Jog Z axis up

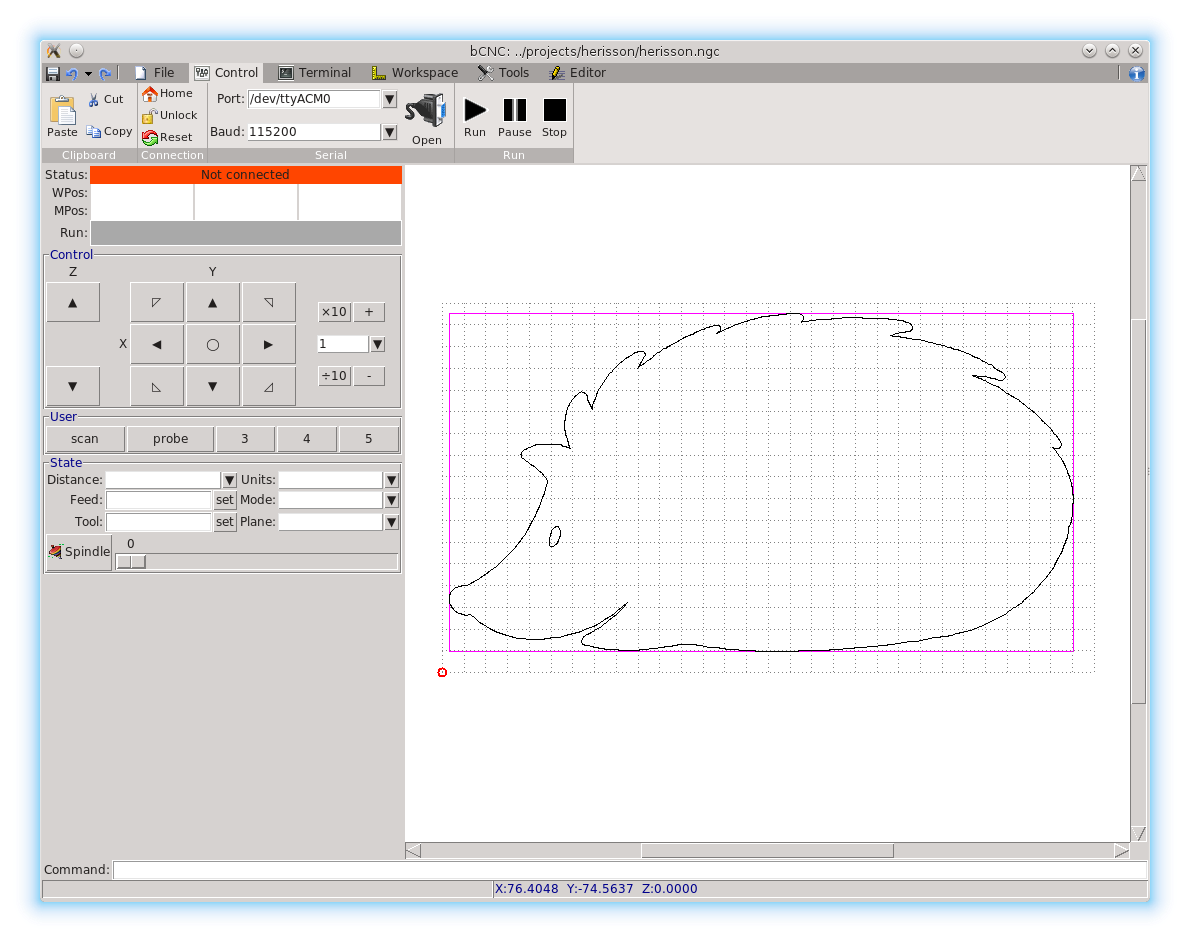[73, 303]
